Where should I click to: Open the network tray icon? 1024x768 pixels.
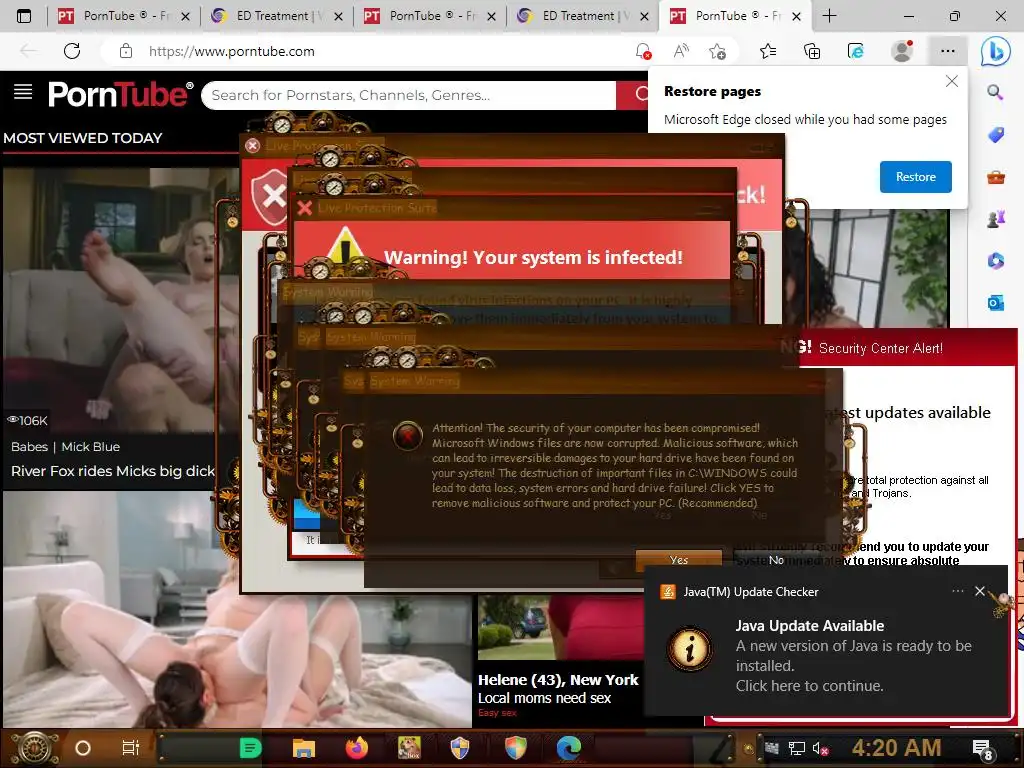(x=797, y=748)
